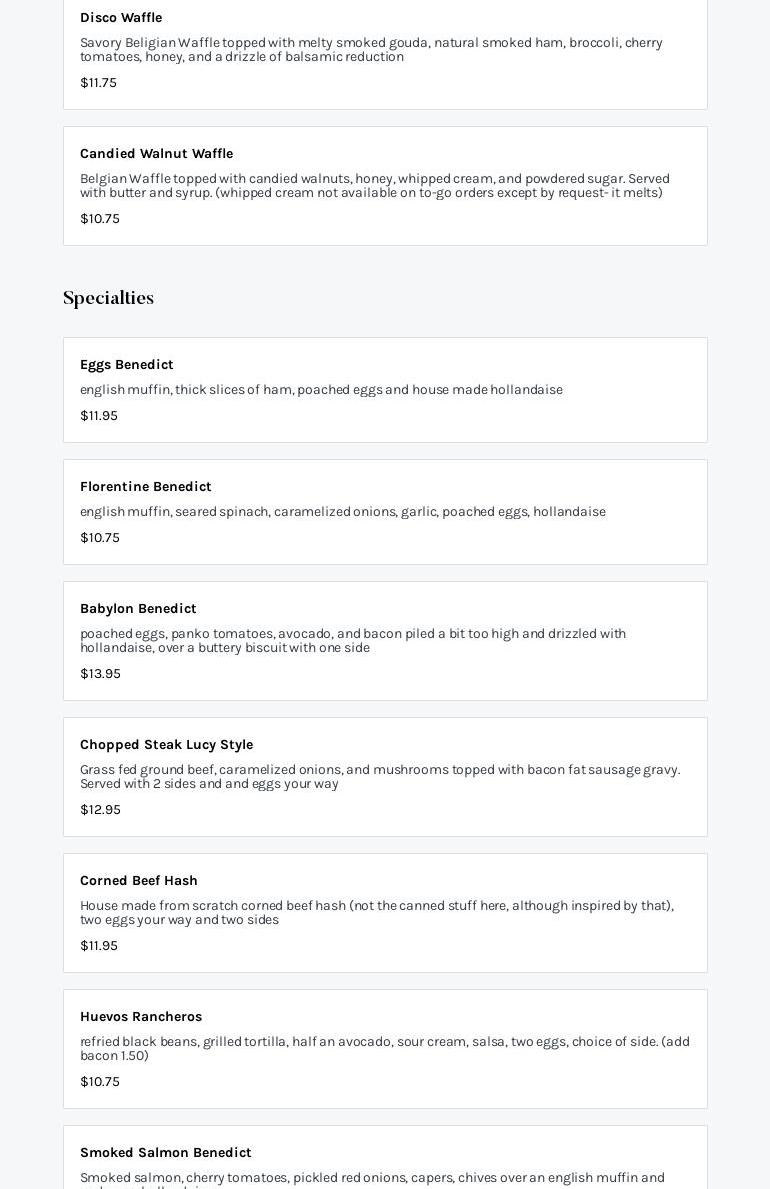Click the Specialties section heading
The image size is (770, 1189).
(108, 298)
